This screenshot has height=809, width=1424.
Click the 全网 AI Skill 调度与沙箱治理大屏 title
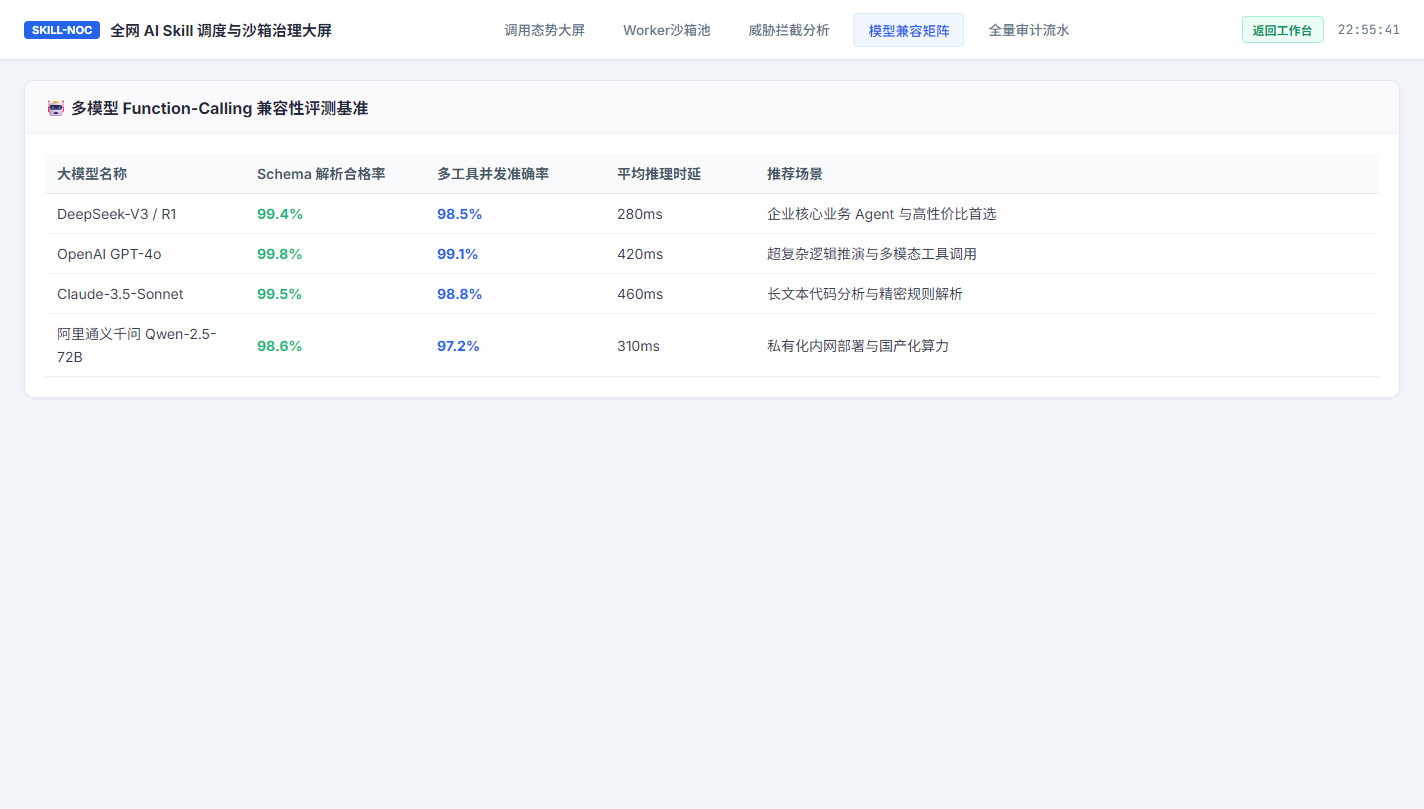point(221,30)
